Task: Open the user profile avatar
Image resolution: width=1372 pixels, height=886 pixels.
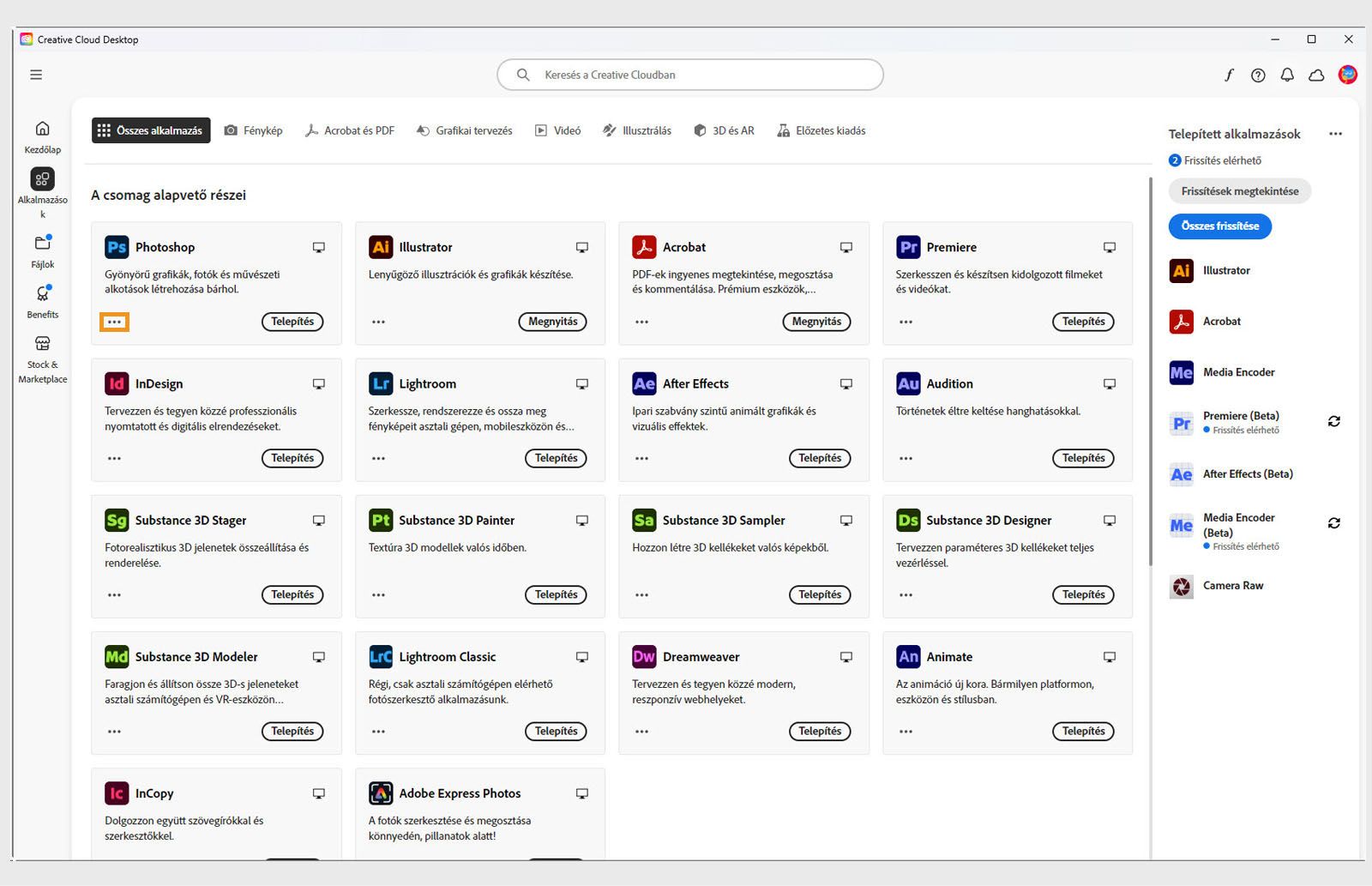Action: click(x=1347, y=75)
